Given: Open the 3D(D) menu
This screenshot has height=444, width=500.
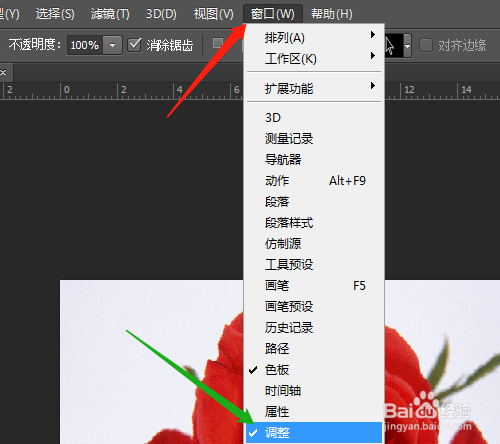Looking at the screenshot, I should [161, 14].
